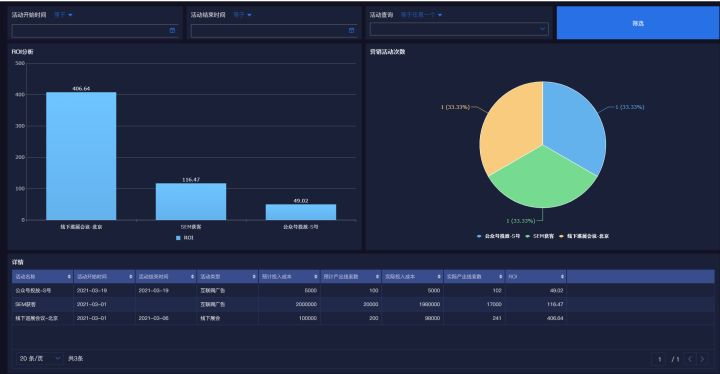Select the 公众号投放-5号 row name cell
Image resolution: width=720 pixels, height=374 pixels.
pyautogui.click(x=43, y=290)
